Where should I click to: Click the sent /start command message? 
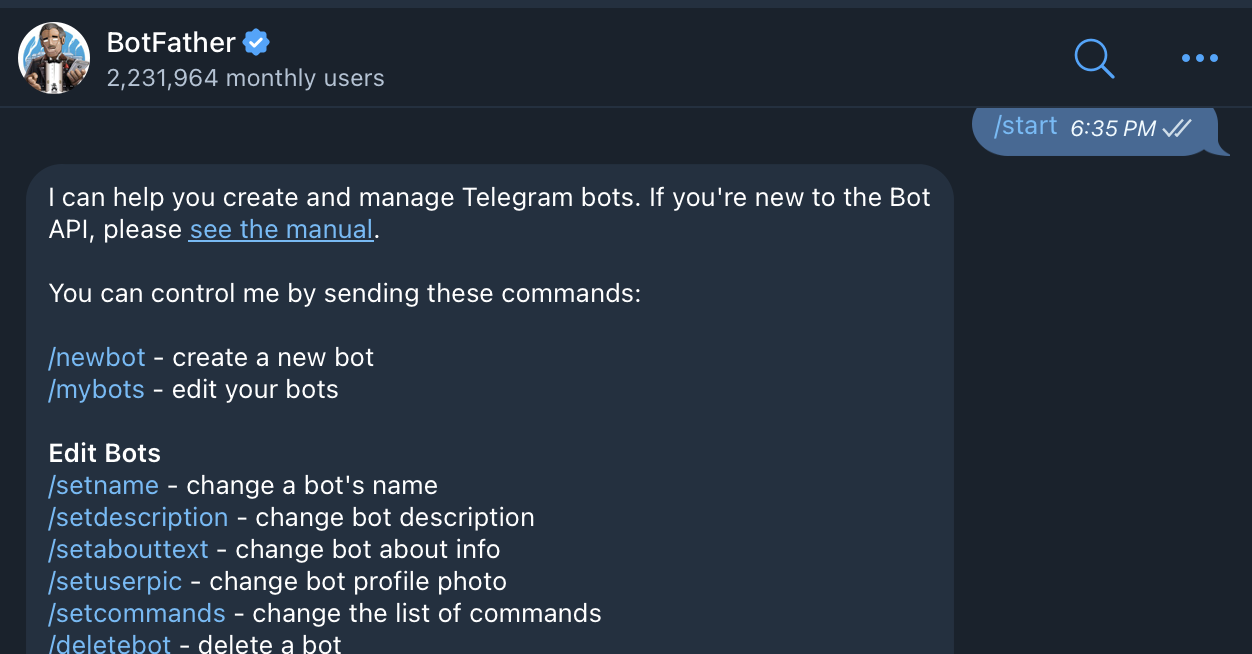[x=1025, y=126]
